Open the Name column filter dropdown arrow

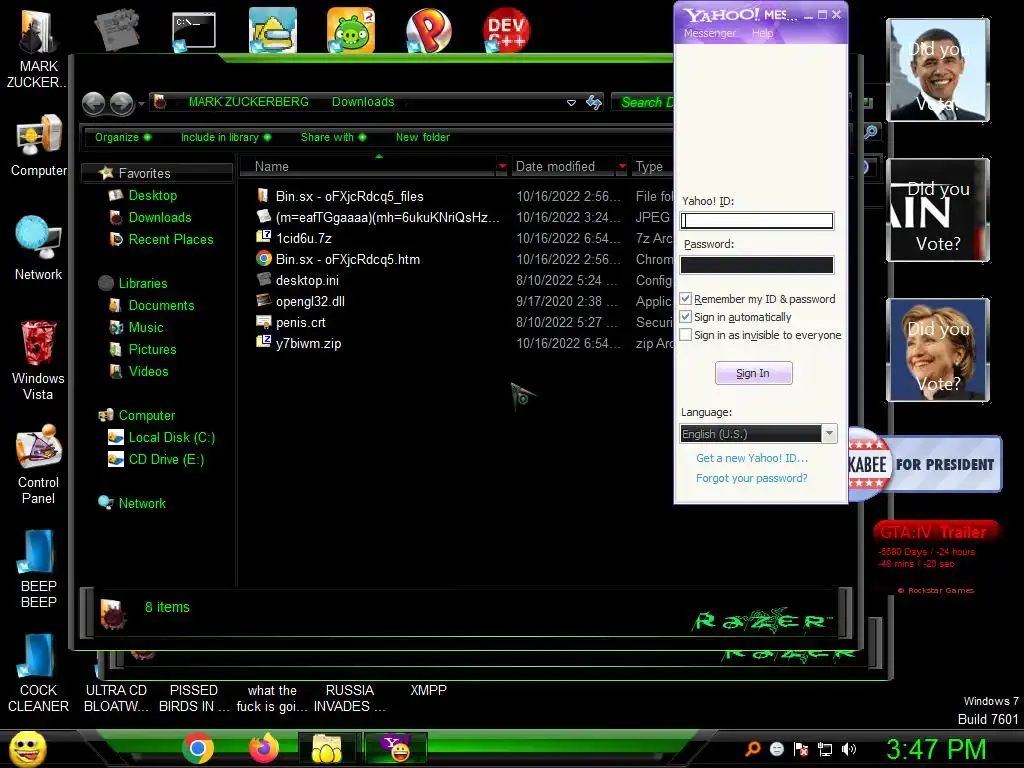coord(502,167)
